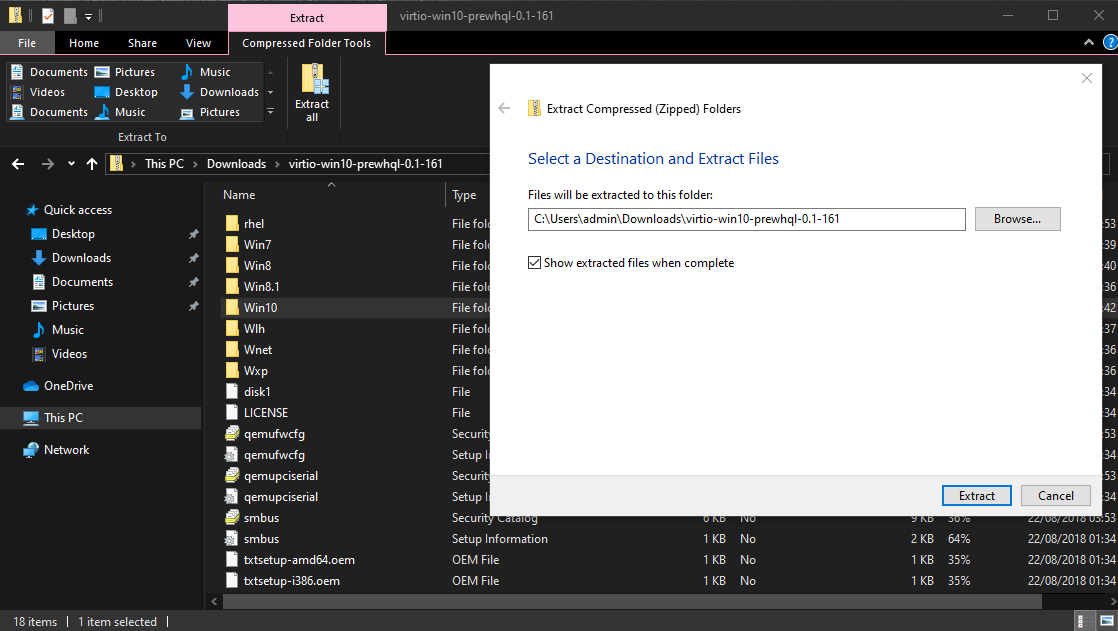Go back with the Explorer back arrow
Image resolution: width=1118 pixels, height=631 pixels.
coord(19,164)
